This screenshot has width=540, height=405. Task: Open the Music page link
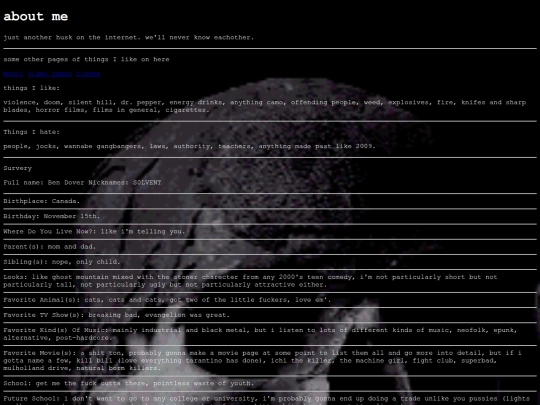(13, 74)
